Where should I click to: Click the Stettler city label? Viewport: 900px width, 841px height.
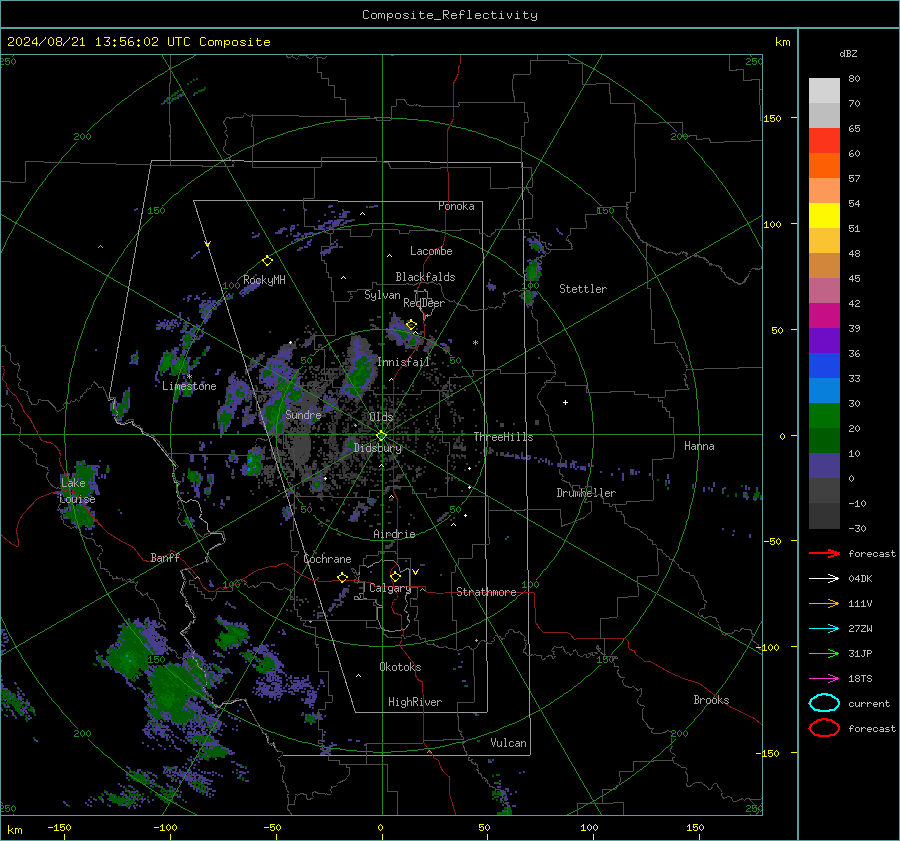583,289
